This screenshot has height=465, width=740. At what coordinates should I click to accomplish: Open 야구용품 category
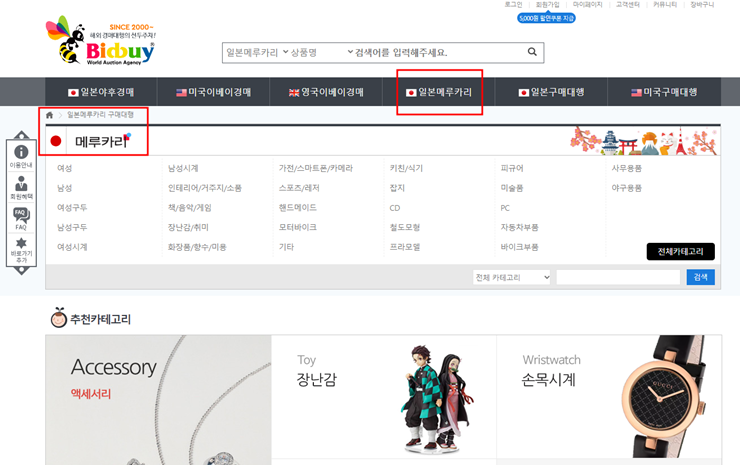click(x=627, y=188)
